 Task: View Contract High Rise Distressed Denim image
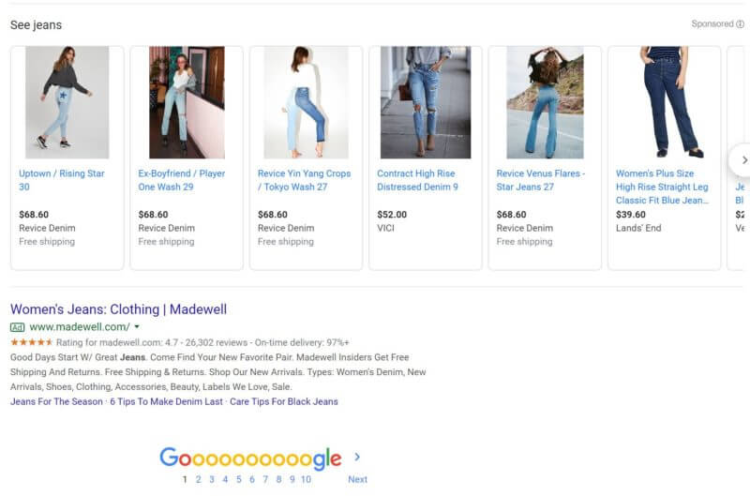[425, 102]
